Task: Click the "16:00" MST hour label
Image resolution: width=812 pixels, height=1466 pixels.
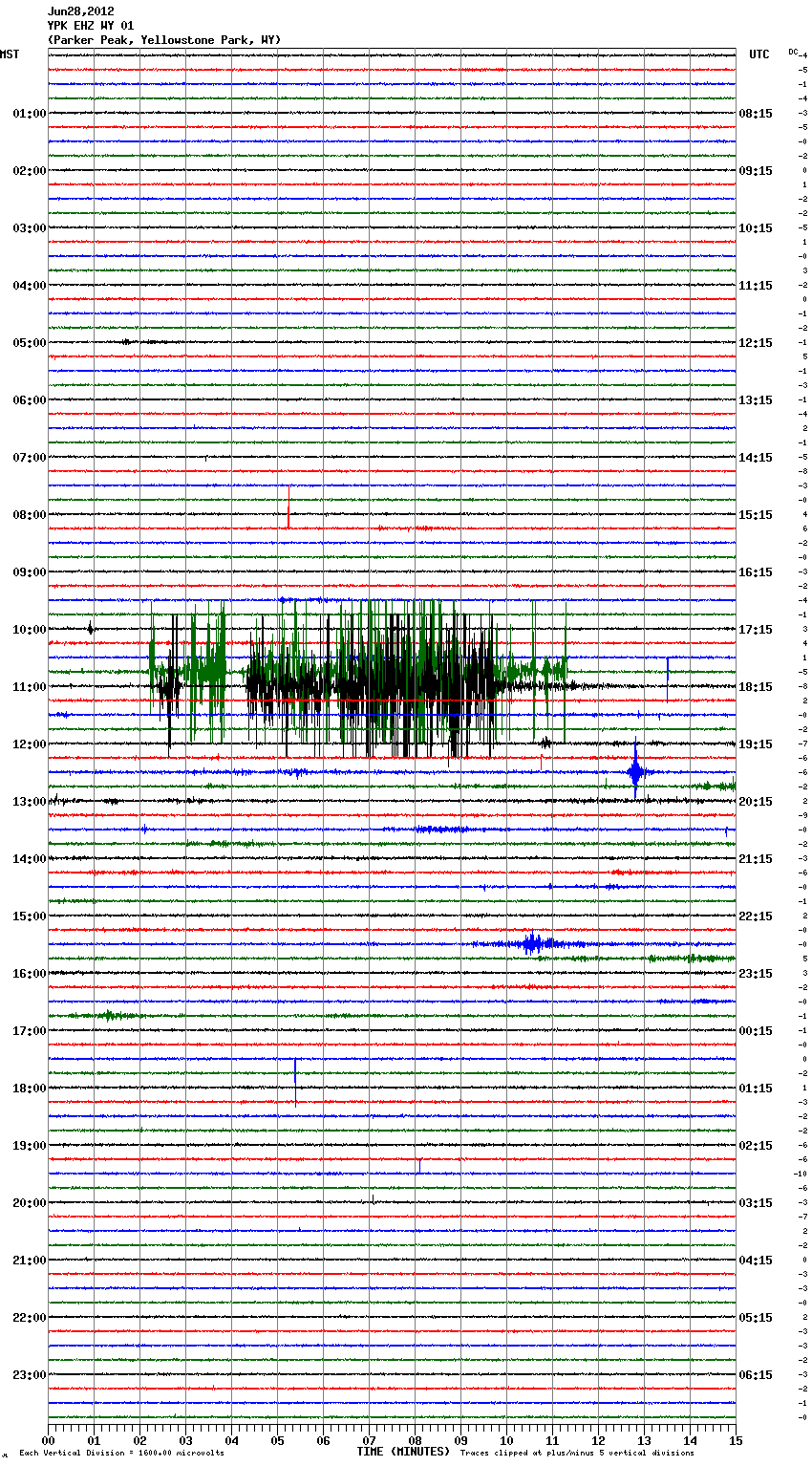Action: pos(30,974)
